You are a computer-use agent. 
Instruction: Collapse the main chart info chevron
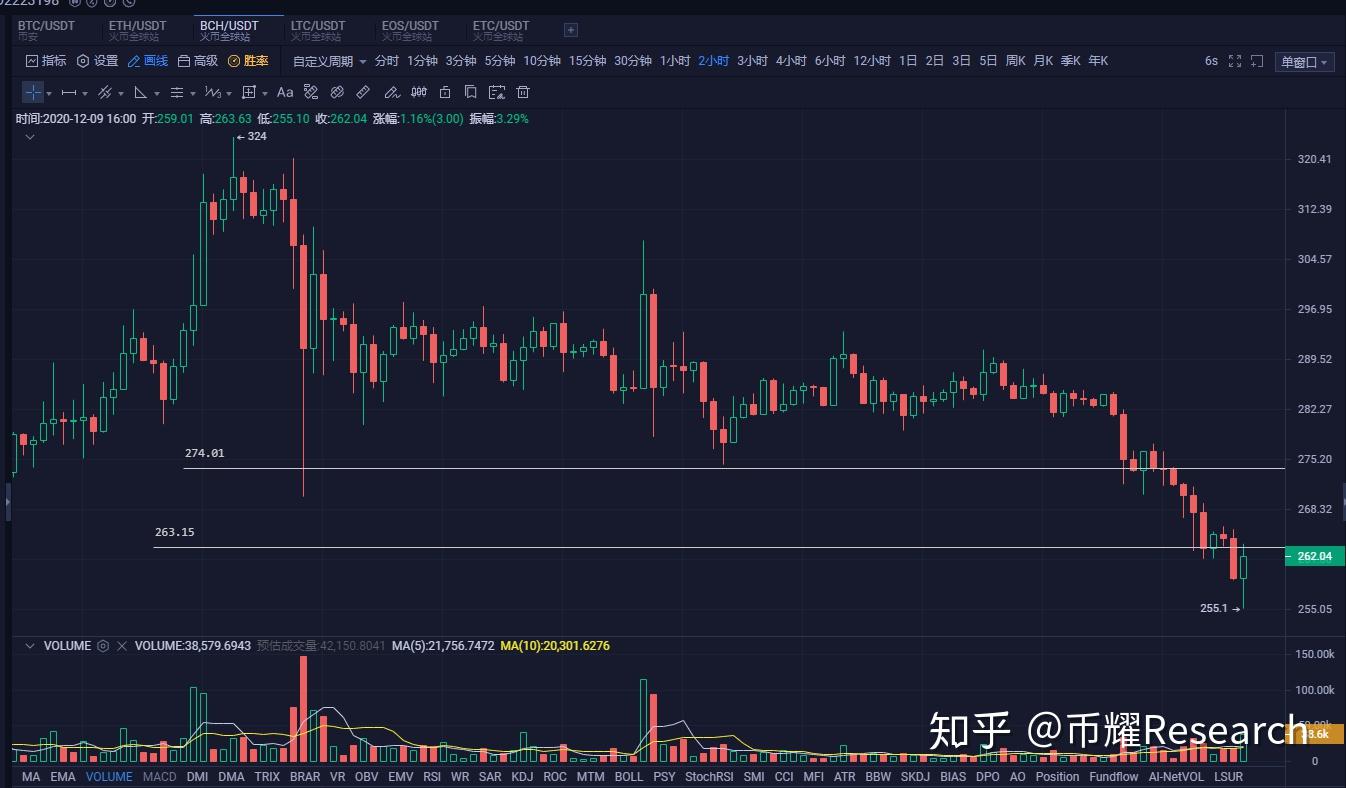[30, 137]
